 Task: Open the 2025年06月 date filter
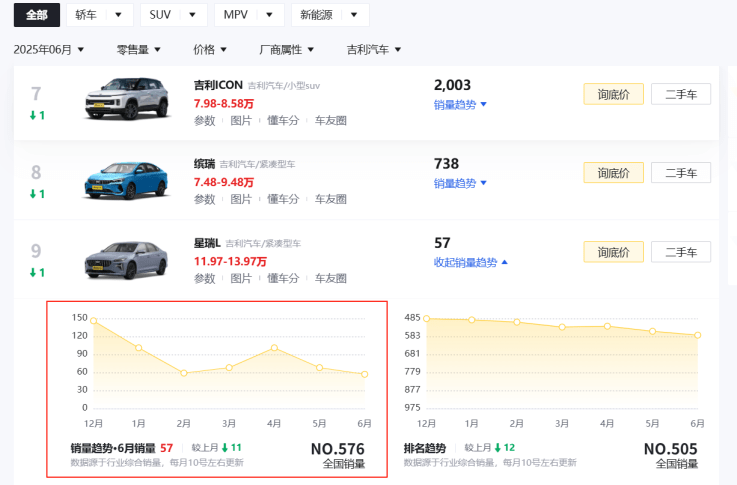[x=48, y=49]
